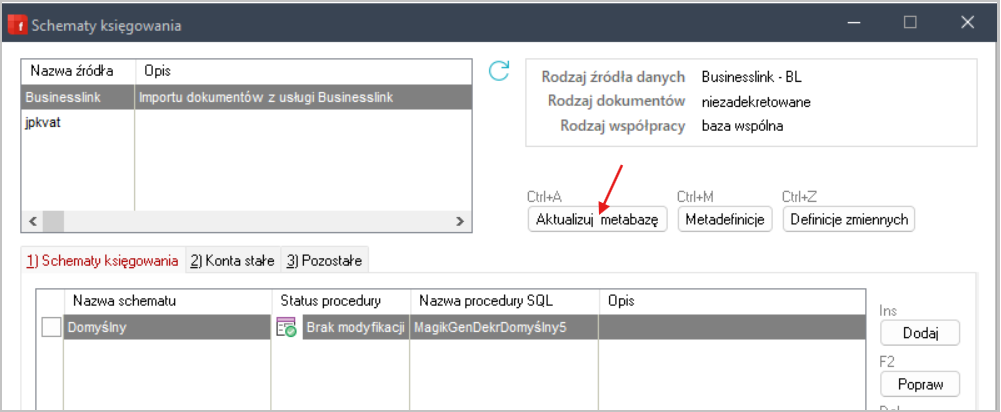
Task: Click 'Importu dokumentów z usługi Businesslink' cell
Action: pos(303,98)
